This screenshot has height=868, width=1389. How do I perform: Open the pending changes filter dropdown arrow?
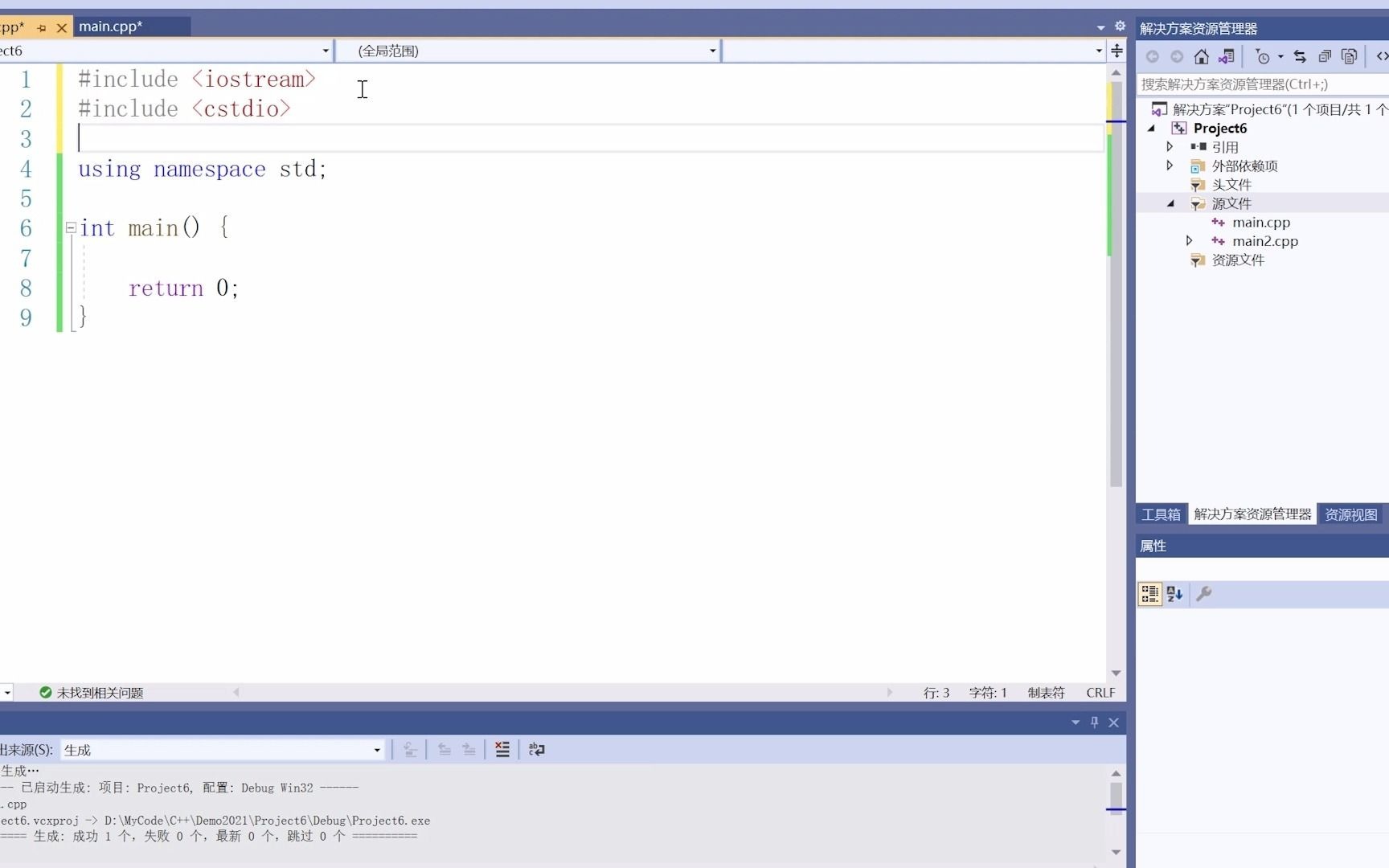tap(1280, 56)
